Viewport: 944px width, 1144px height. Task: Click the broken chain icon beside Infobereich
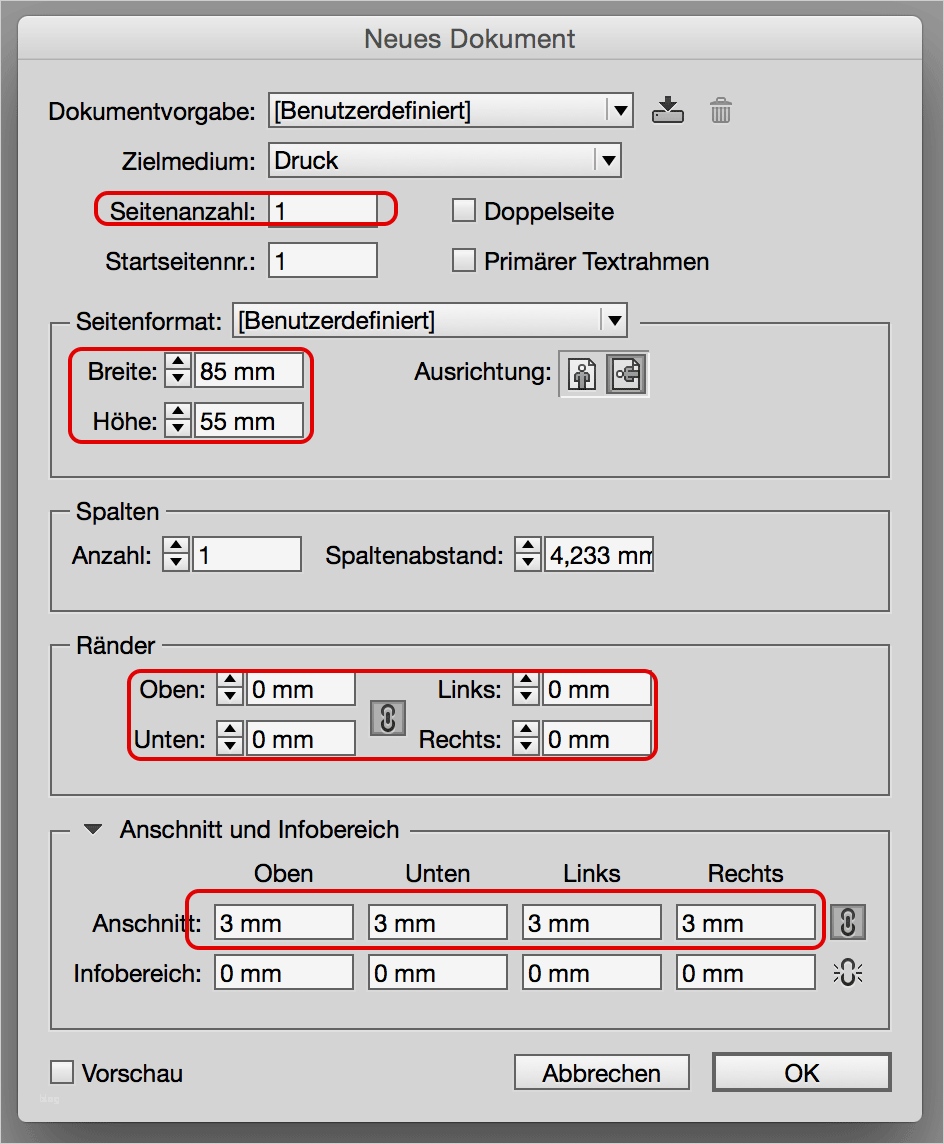point(848,971)
